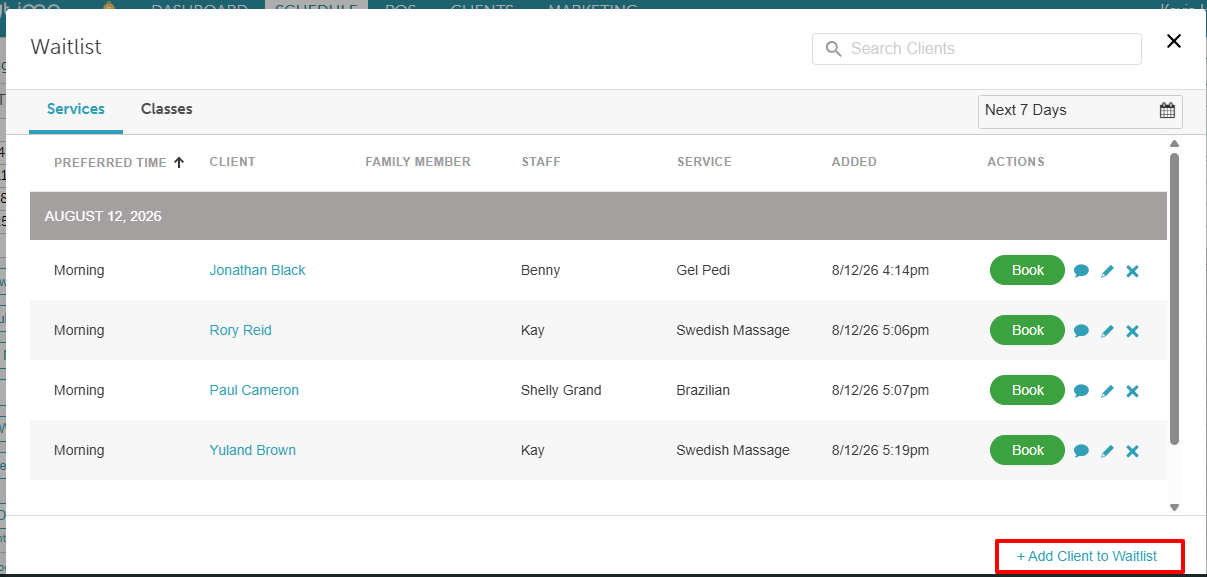Click the waitlist vertical scrollbar thumb
This screenshot has width=1207, height=577.
[1175, 299]
